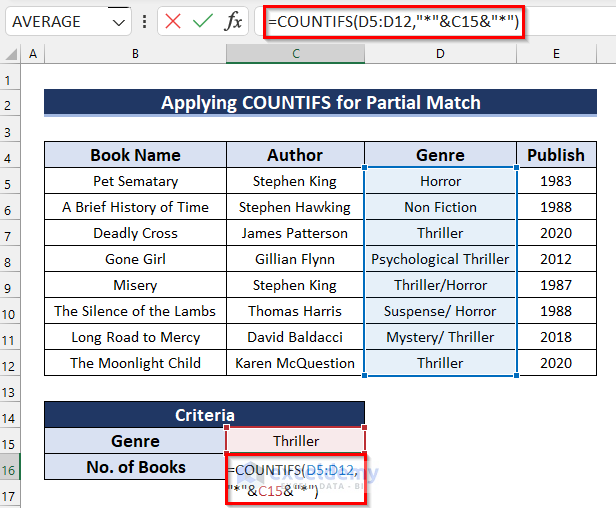Select column C header
616x508 pixels.
[295, 54]
